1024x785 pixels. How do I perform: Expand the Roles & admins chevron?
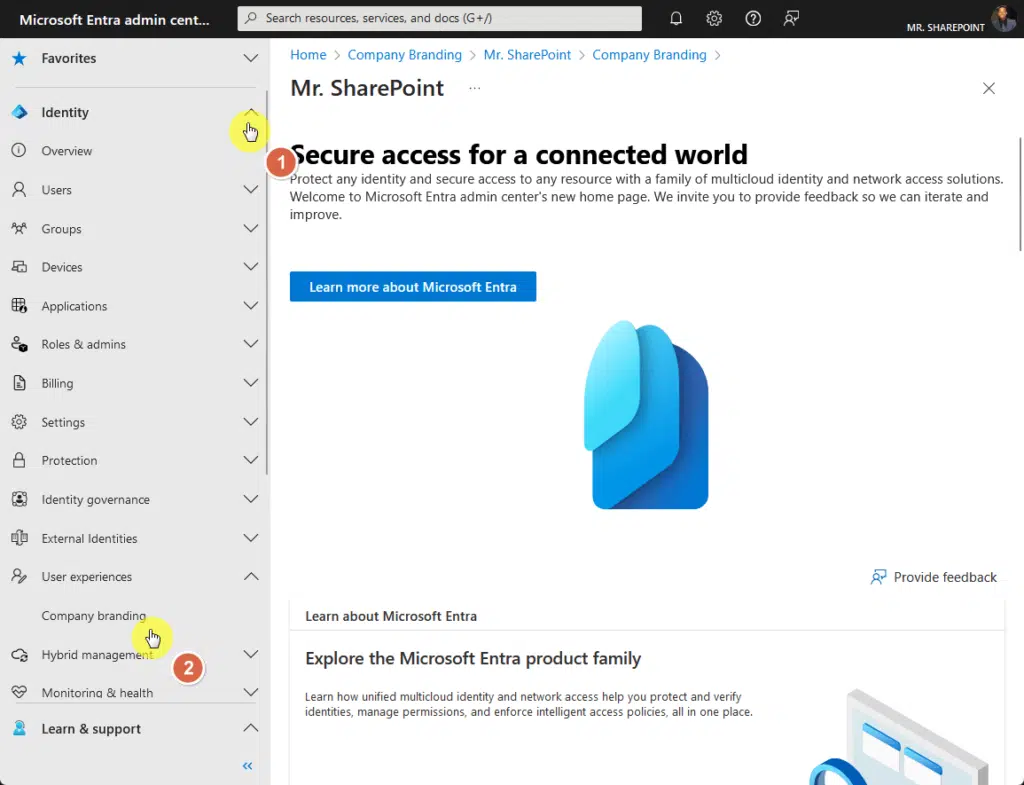click(x=251, y=344)
